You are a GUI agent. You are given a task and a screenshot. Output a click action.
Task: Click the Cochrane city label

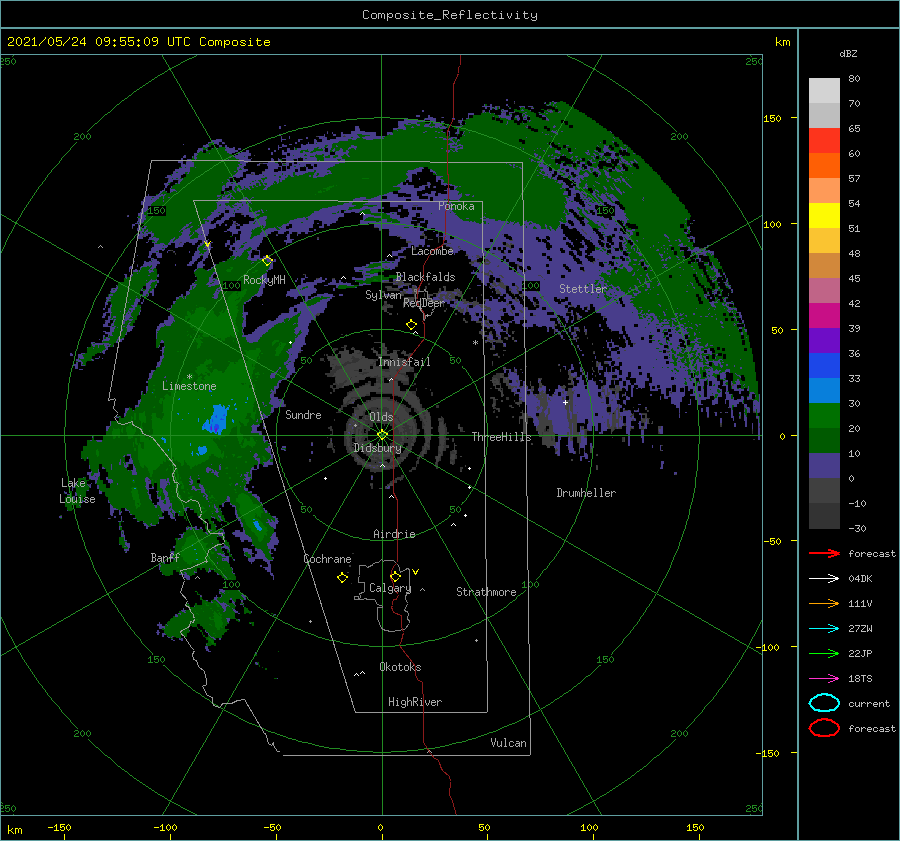coord(327,559)
